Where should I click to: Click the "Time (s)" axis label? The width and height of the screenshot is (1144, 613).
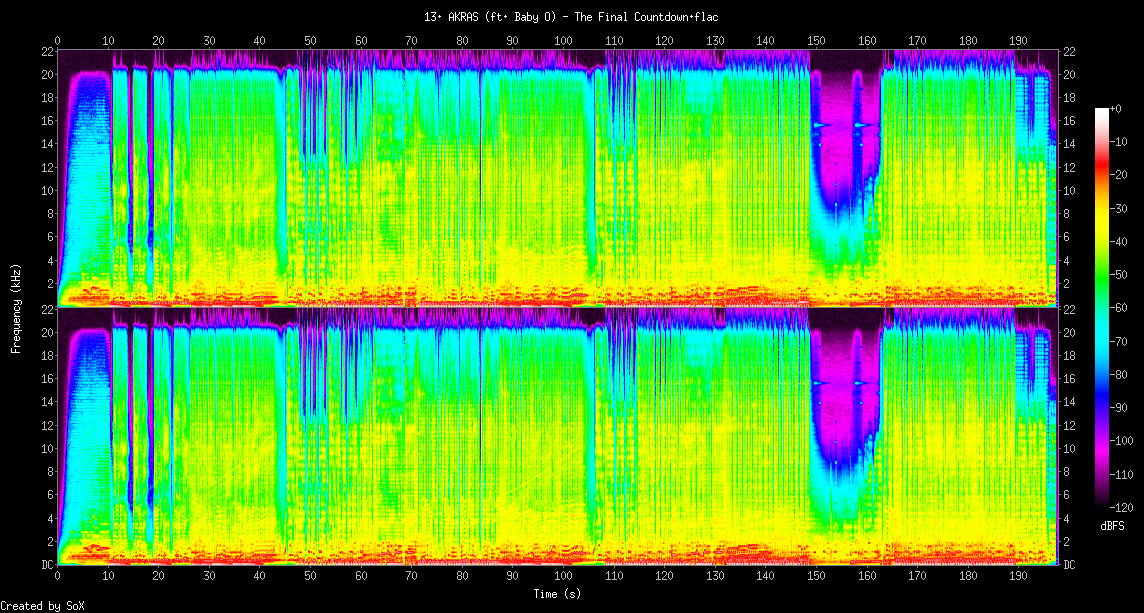pos(556,594)
